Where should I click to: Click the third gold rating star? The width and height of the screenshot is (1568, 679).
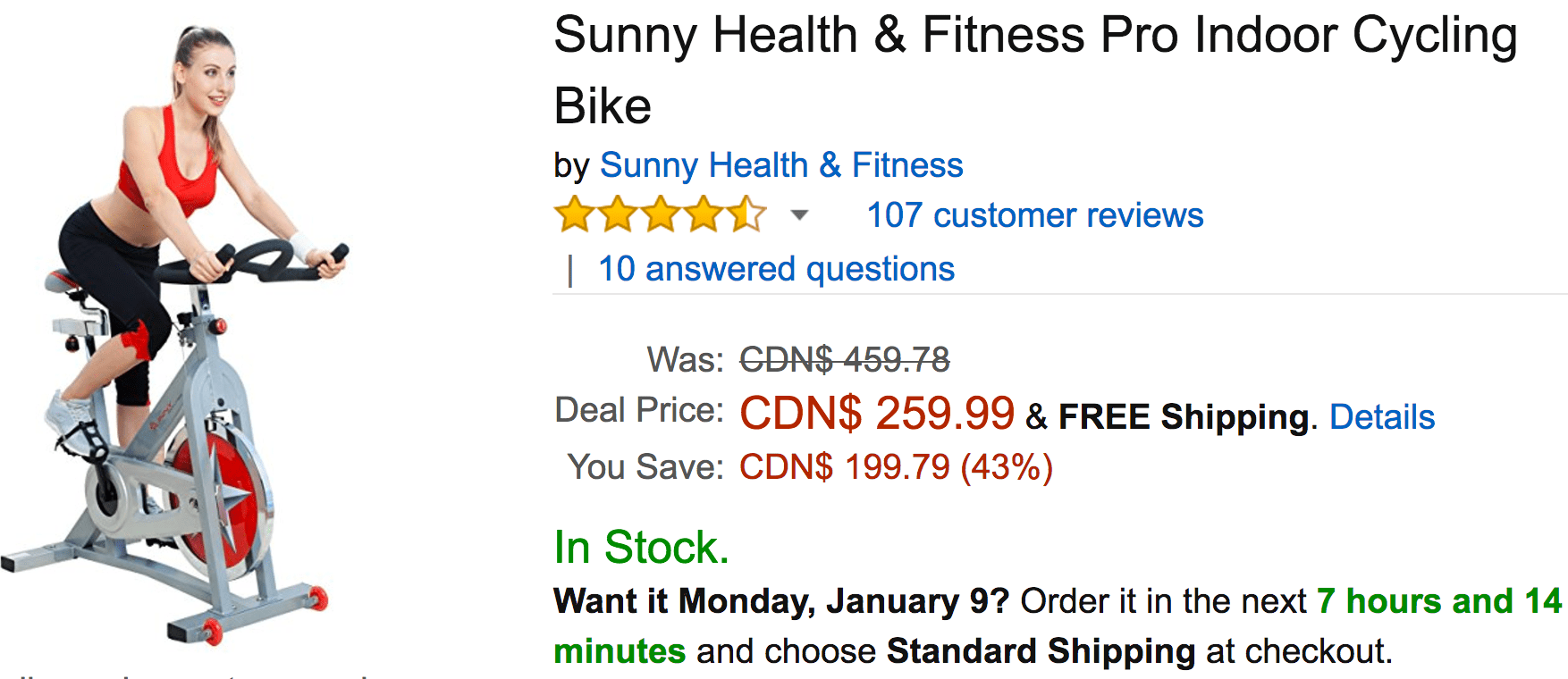point(661,215)
